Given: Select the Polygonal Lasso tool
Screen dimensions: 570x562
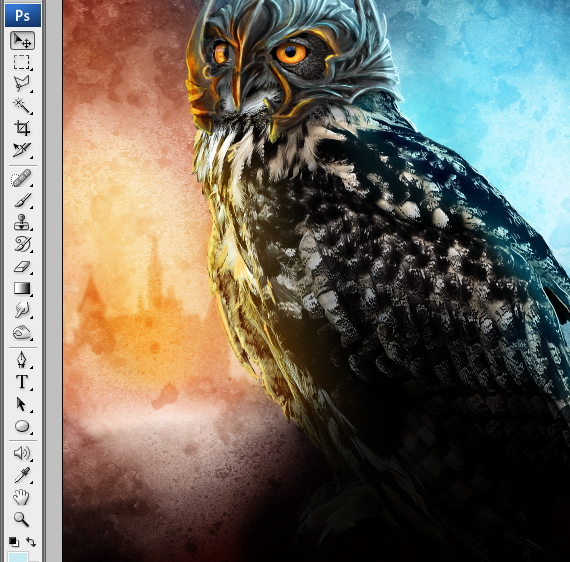Looking at the screenshot, I should [x=22, y=84].
